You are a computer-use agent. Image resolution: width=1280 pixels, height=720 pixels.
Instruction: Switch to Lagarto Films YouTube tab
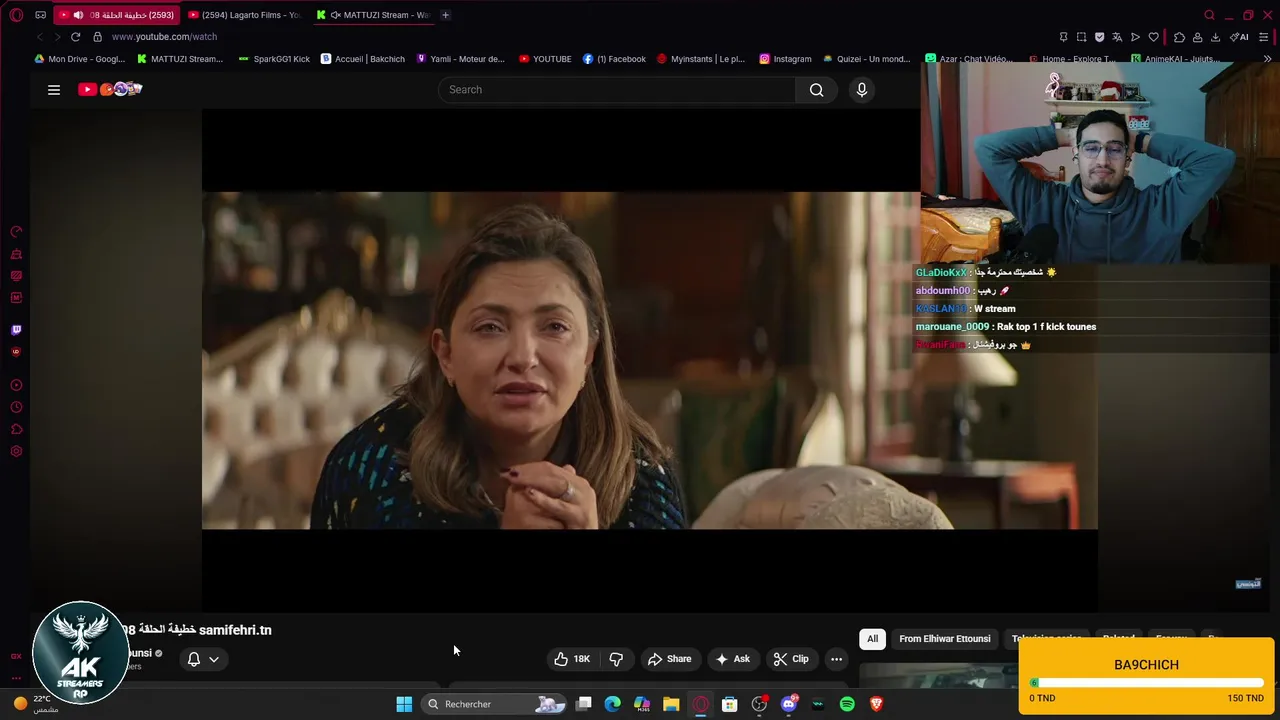click(244, 15)
